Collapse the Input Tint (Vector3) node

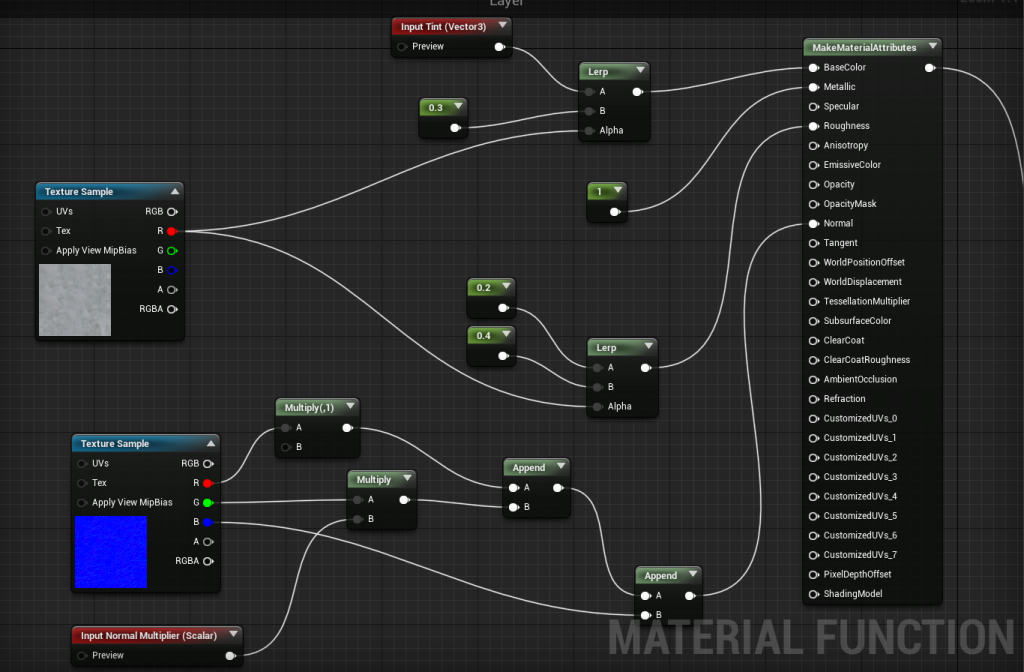coord(502,25)
